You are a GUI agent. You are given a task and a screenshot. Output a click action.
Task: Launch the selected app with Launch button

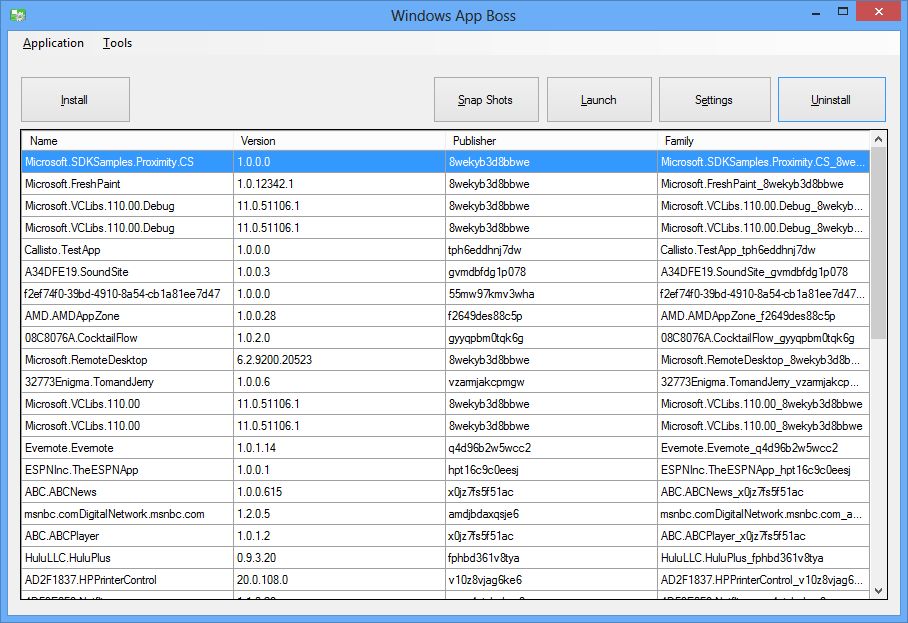pyautogui.click(x=599, y=100)
